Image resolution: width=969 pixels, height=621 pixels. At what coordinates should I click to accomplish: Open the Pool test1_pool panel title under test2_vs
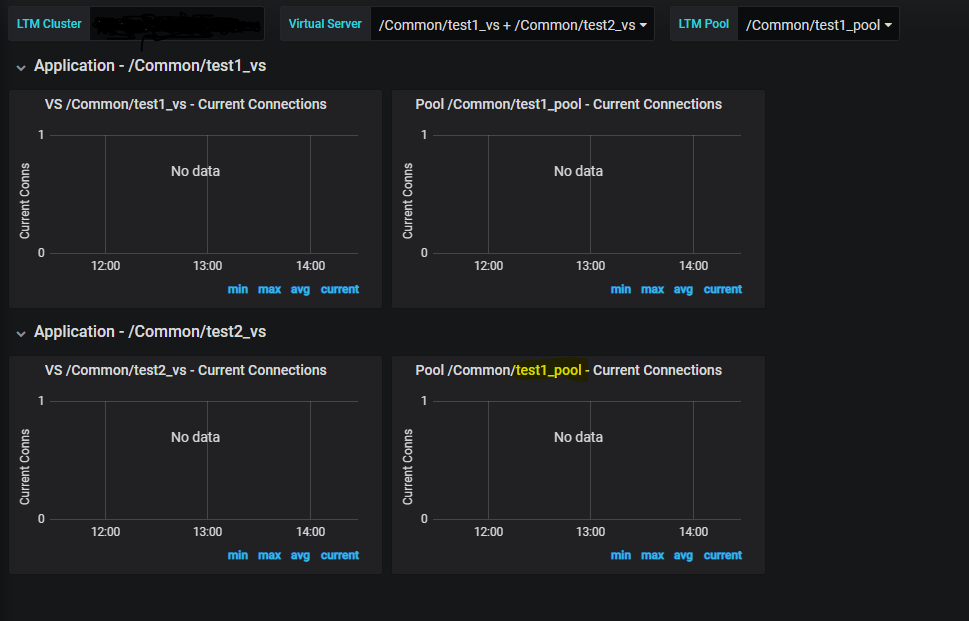569,370
